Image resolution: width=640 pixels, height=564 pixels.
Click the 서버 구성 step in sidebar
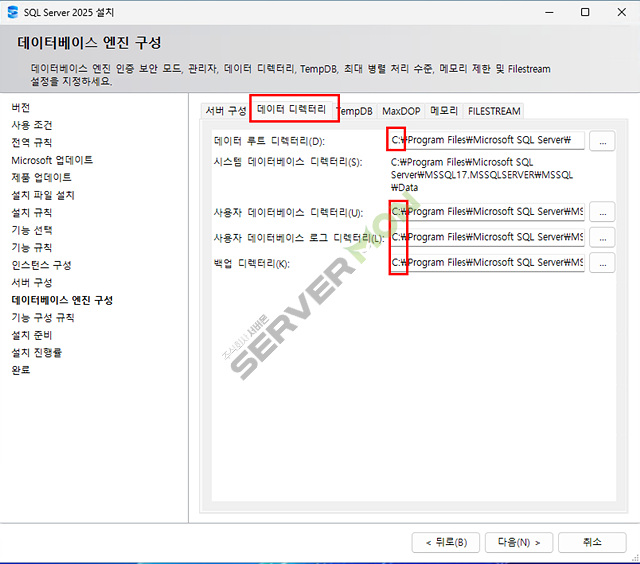tap(32, 282)
